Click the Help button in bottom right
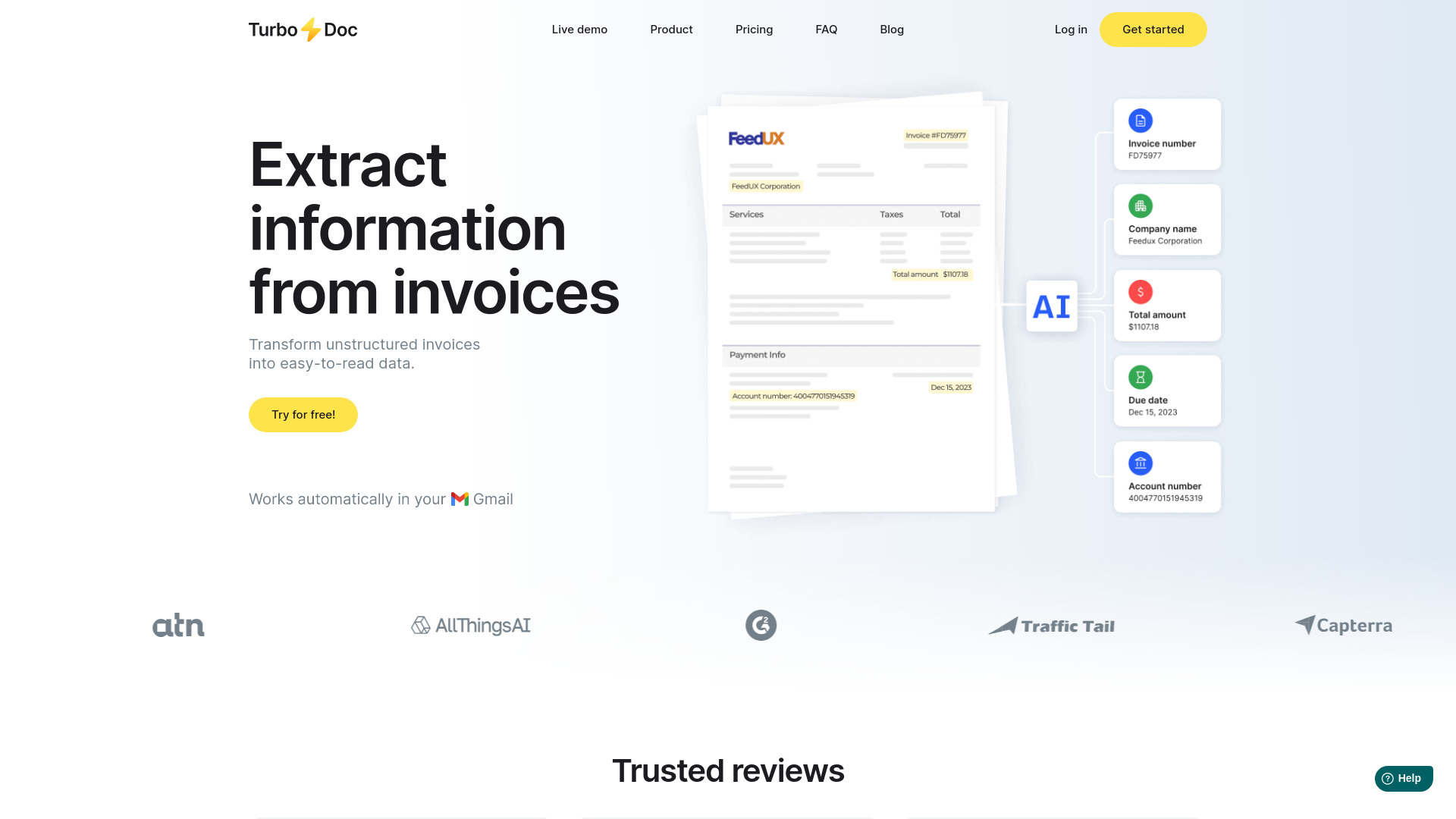 [1402, 778]
